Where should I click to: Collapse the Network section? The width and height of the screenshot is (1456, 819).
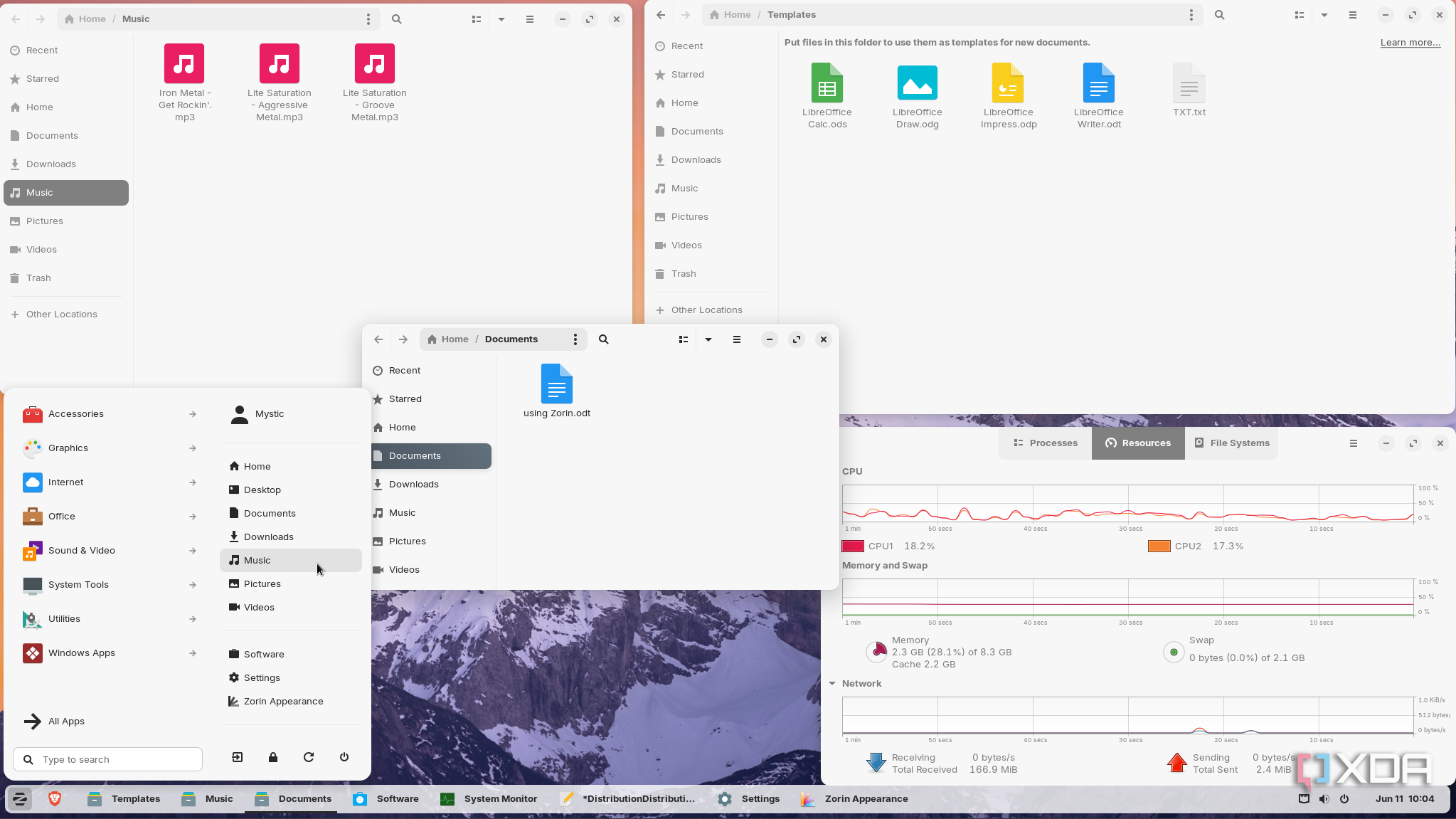(x=832, y=684)
